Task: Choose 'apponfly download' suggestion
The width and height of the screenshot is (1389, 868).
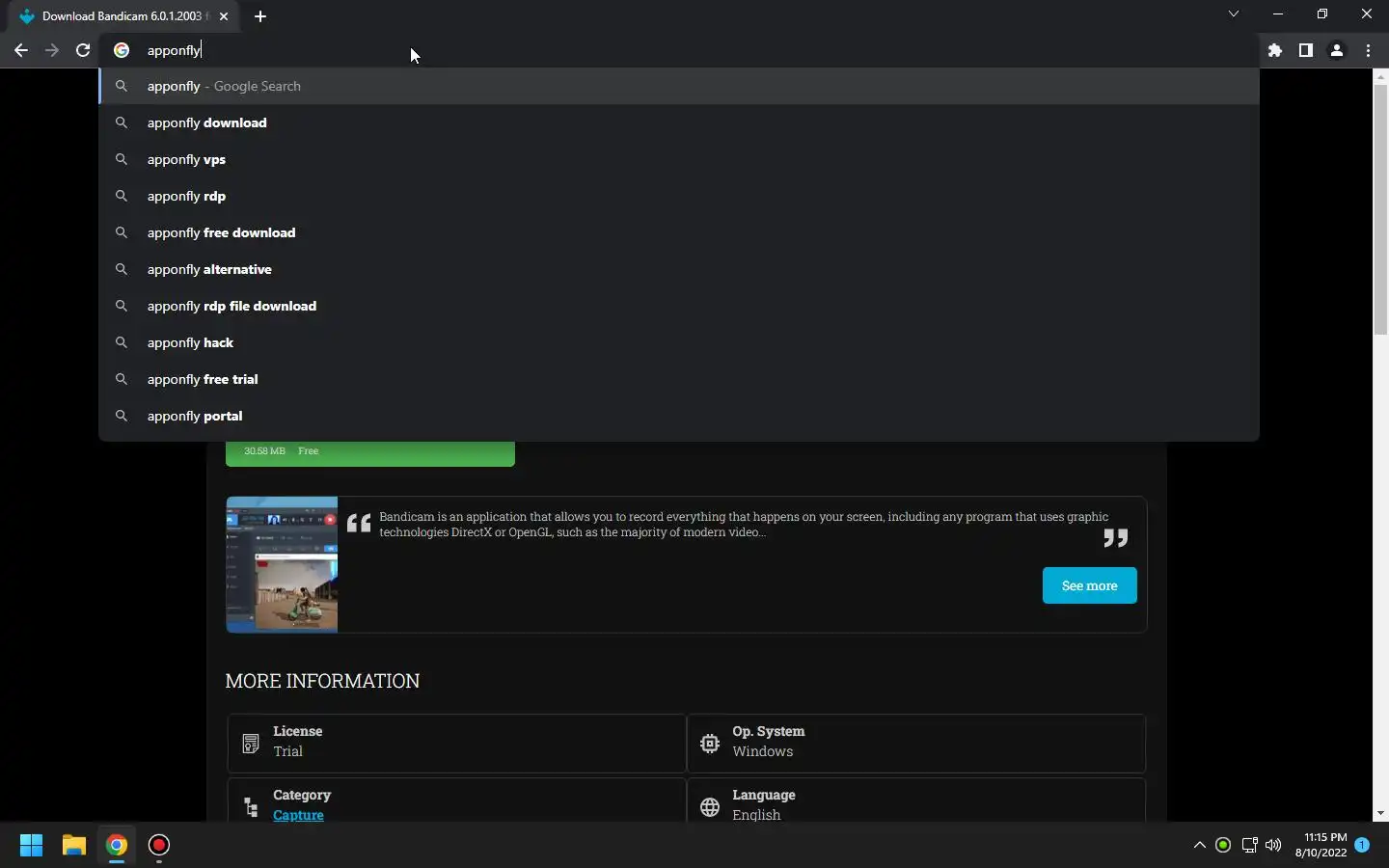Action: click(679, 122)
